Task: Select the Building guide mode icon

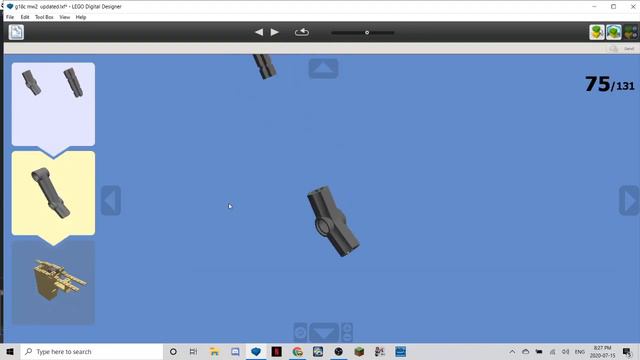Action: tap(631, 32)
